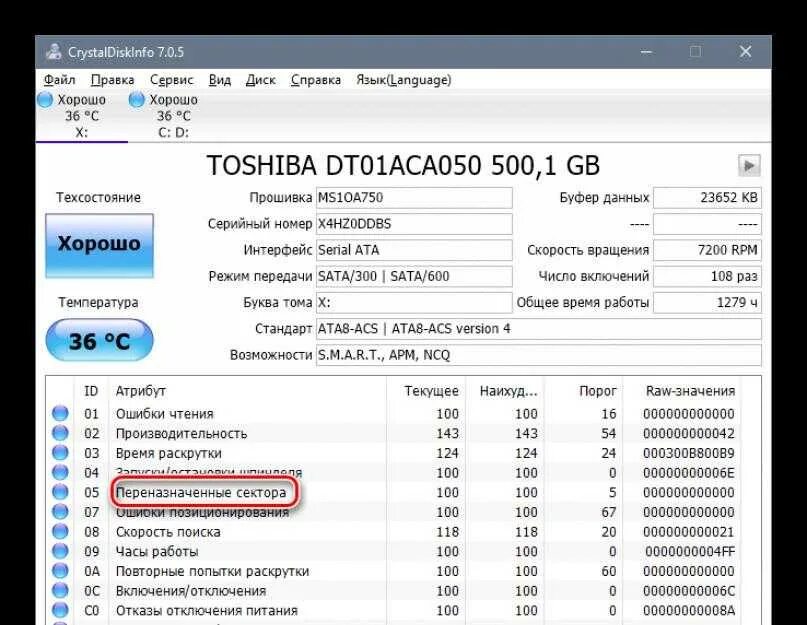This screenshot has width=807, height=625.
Task: Click the status orb for attribute C0
Action: [60, 610]
